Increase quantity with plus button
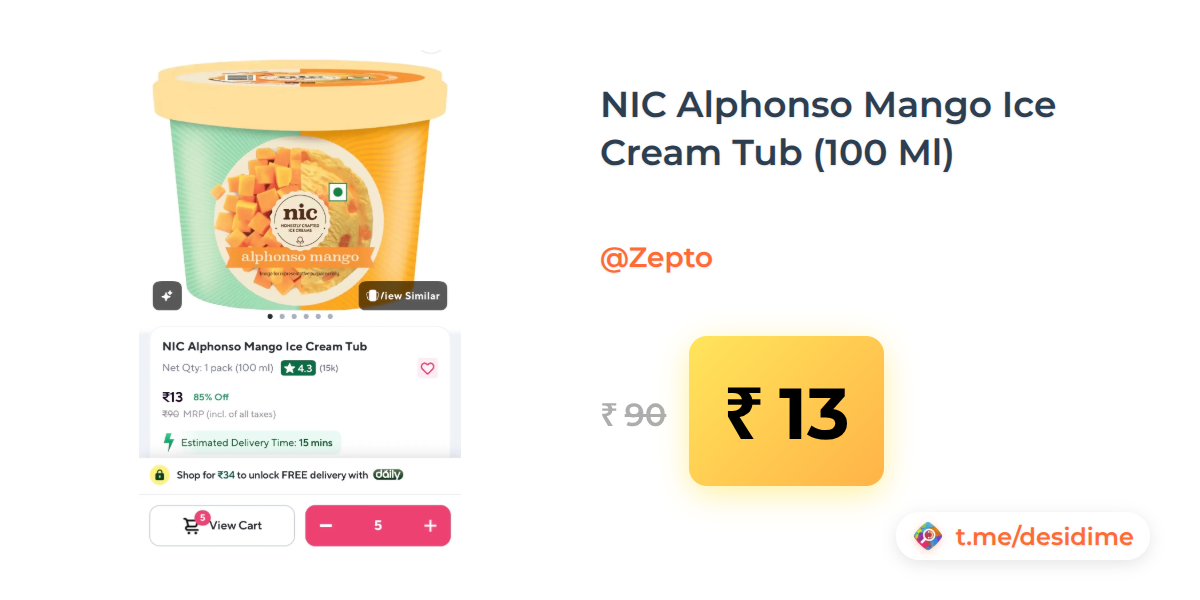 (430, 526)
